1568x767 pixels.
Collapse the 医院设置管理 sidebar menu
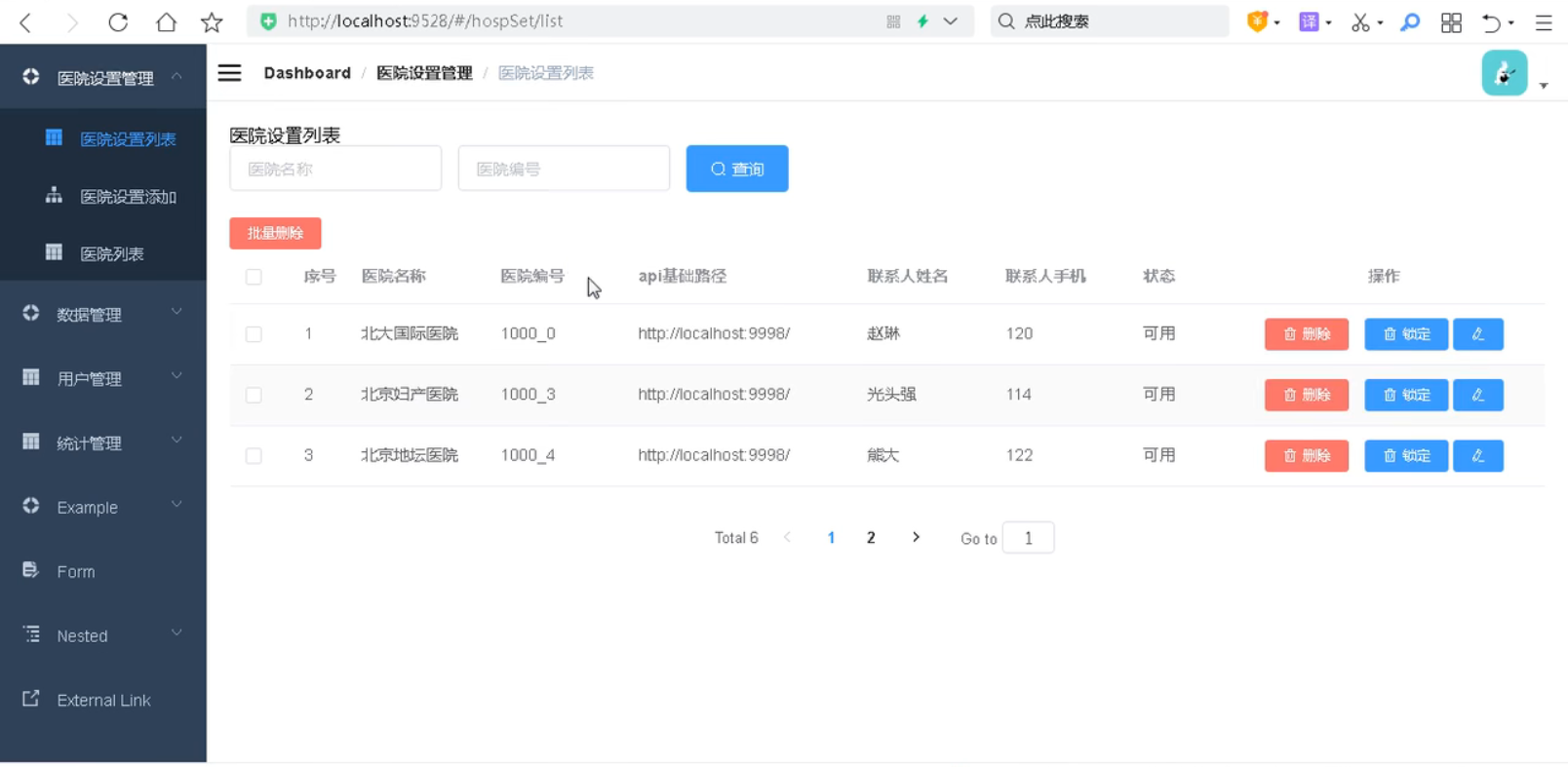pyautogui.click(x=103, y=78)
